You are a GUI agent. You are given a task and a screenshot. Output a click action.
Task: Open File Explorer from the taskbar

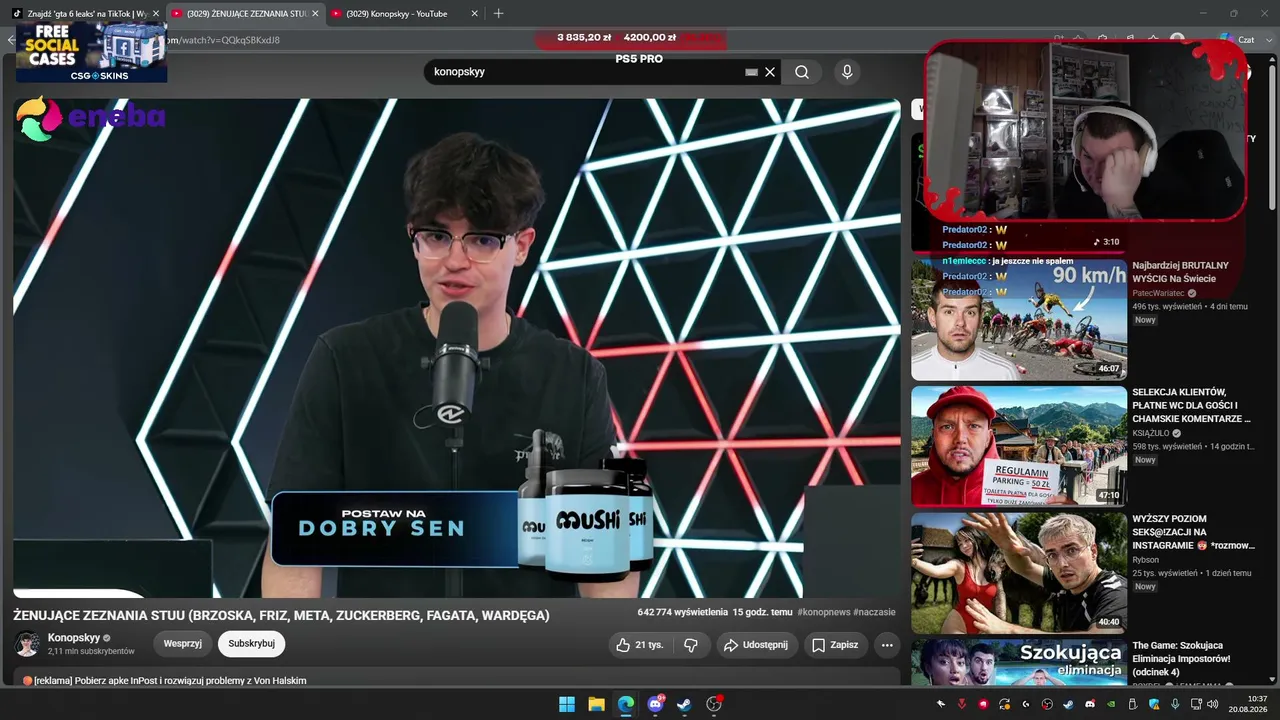[596, 704]
